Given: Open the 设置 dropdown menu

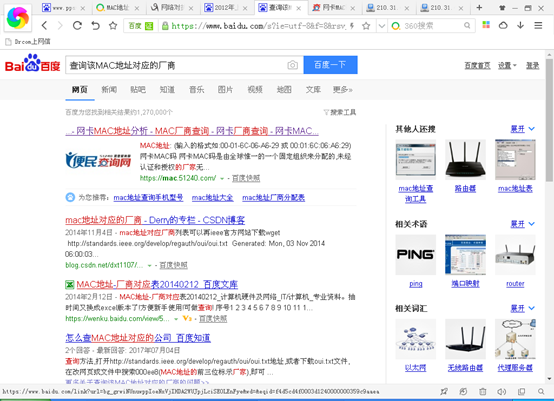Looking at the screenshot, I should click(x=507, y=65).
